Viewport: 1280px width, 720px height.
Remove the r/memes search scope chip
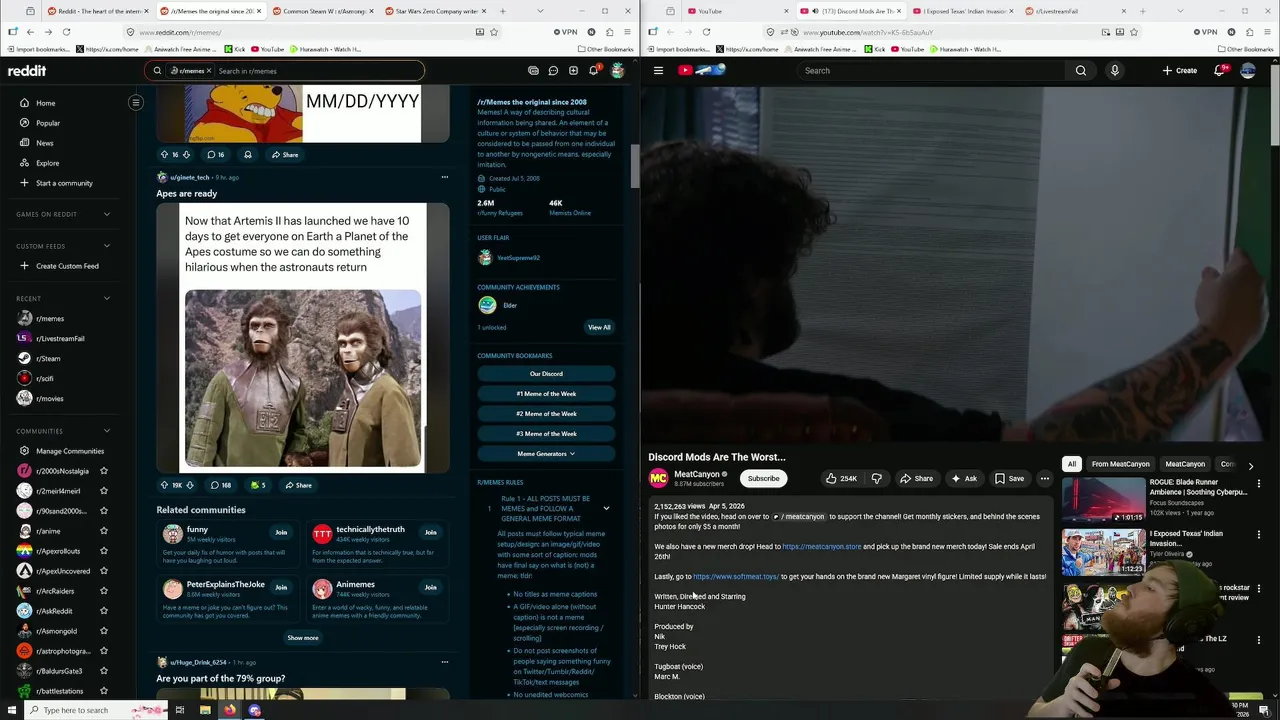(209, 71)
